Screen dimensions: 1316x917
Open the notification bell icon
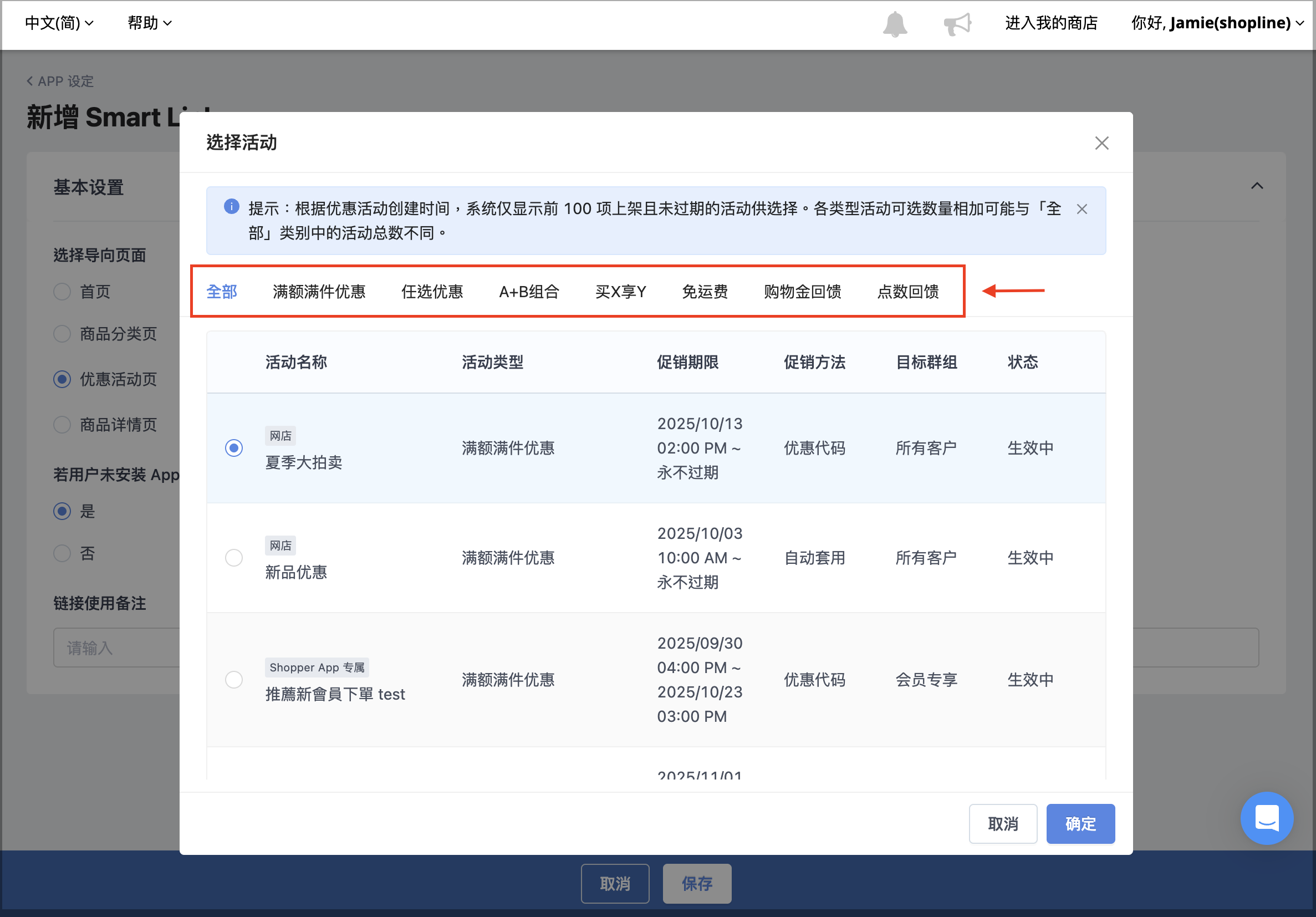[894, 24]
